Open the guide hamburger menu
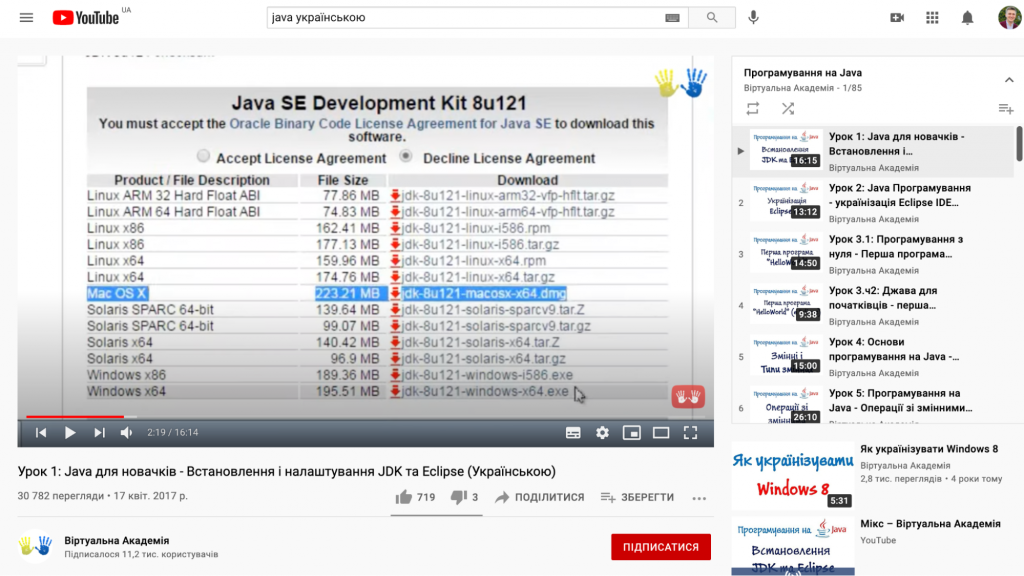This screenshot has height=576, width=1024. [x=26, y=17]
